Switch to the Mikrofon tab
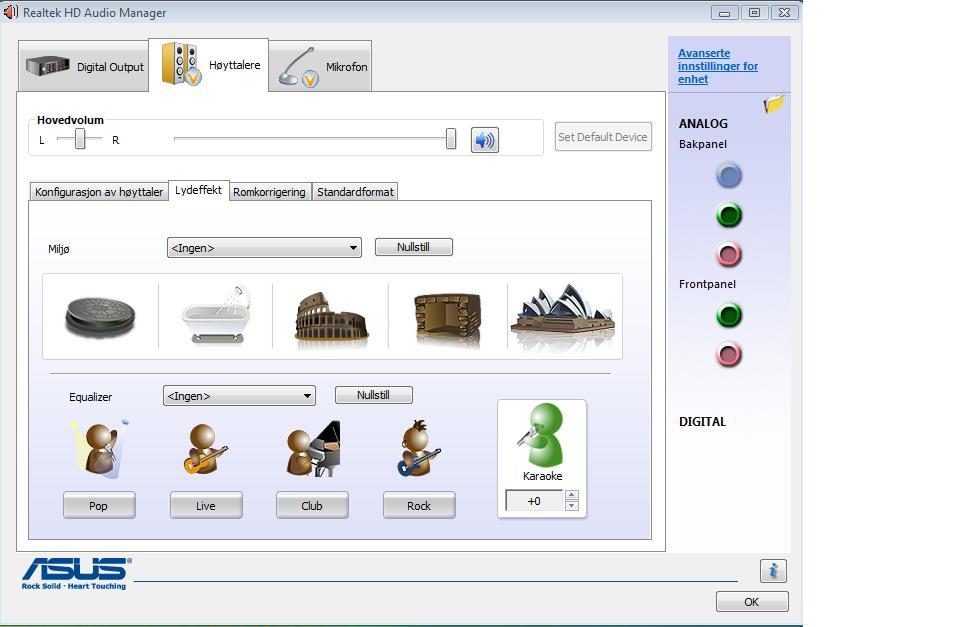The height and width of the screenshot is (627, 960). coord(320,66)
